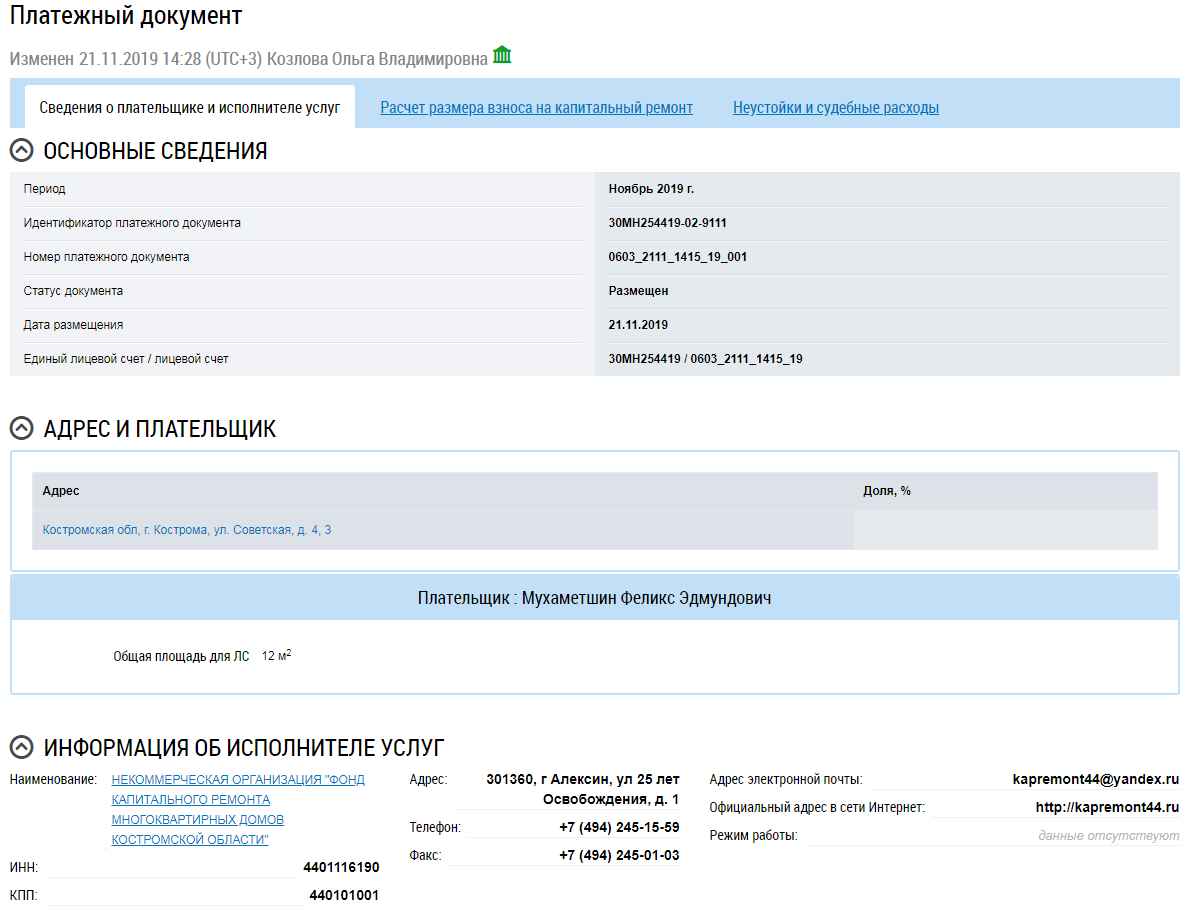Collapse ИНФОРМАЦИЯ ОБ ИСПОЛНИТЕЛЕ УСЛУГ section

click(x=21, y=747)
